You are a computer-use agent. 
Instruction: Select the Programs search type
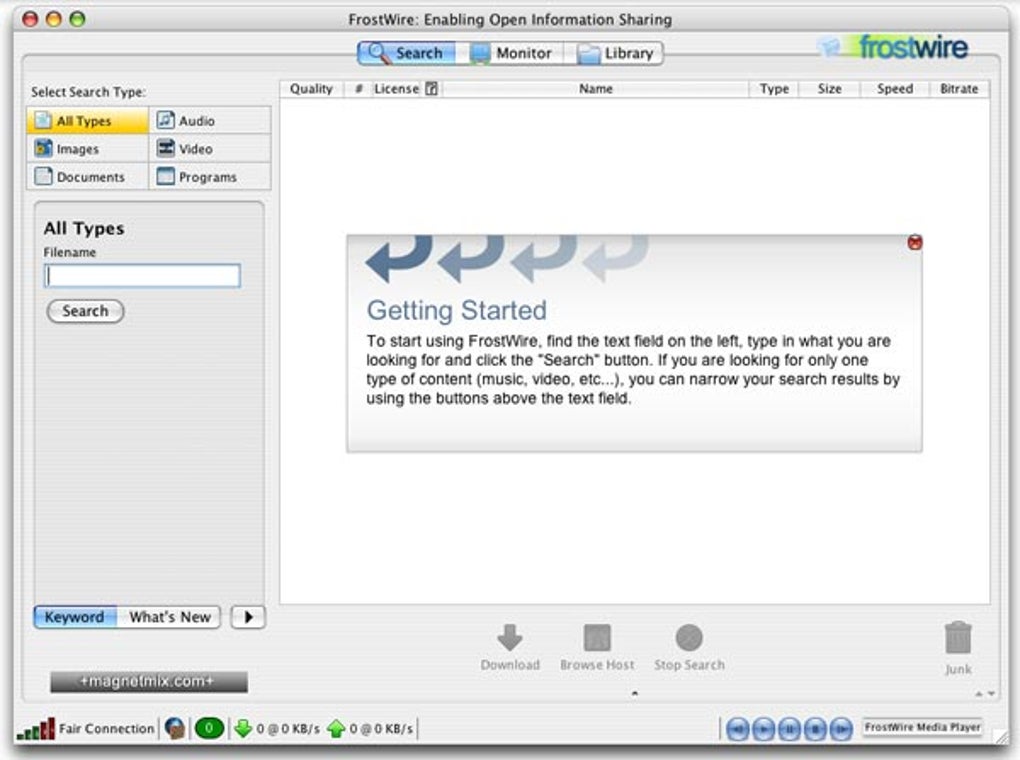tap(210, 177)
